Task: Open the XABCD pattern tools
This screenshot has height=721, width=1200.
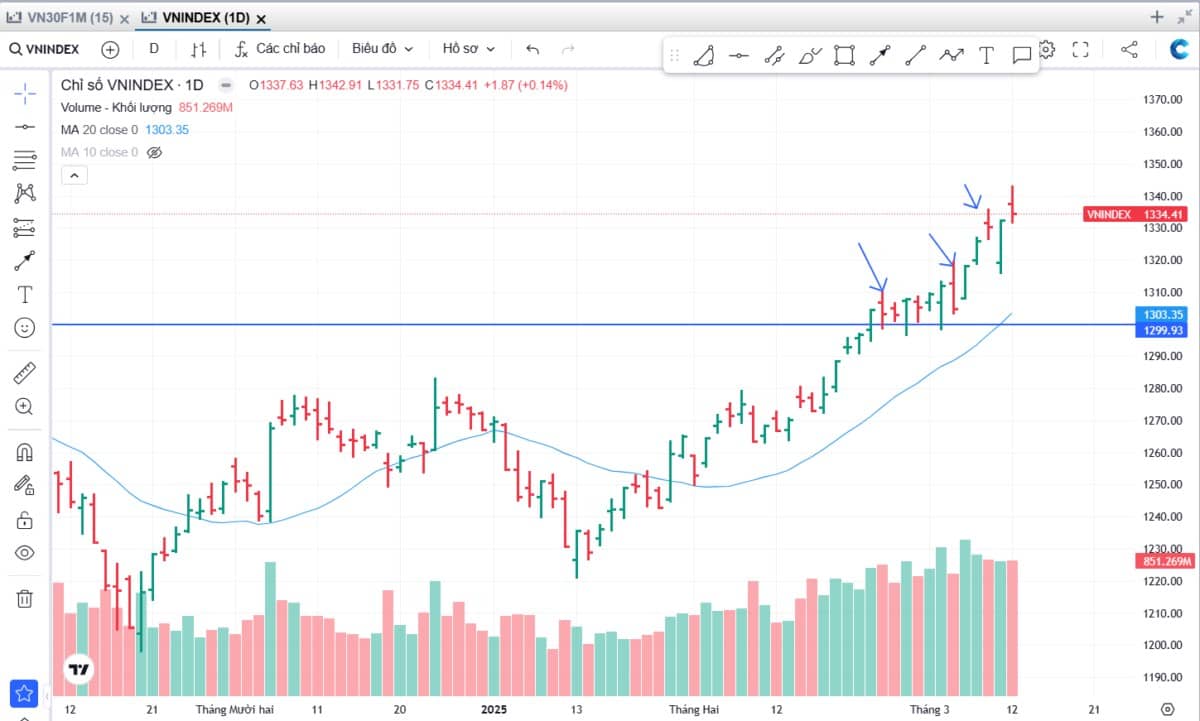Action: [x=25, y=194]
